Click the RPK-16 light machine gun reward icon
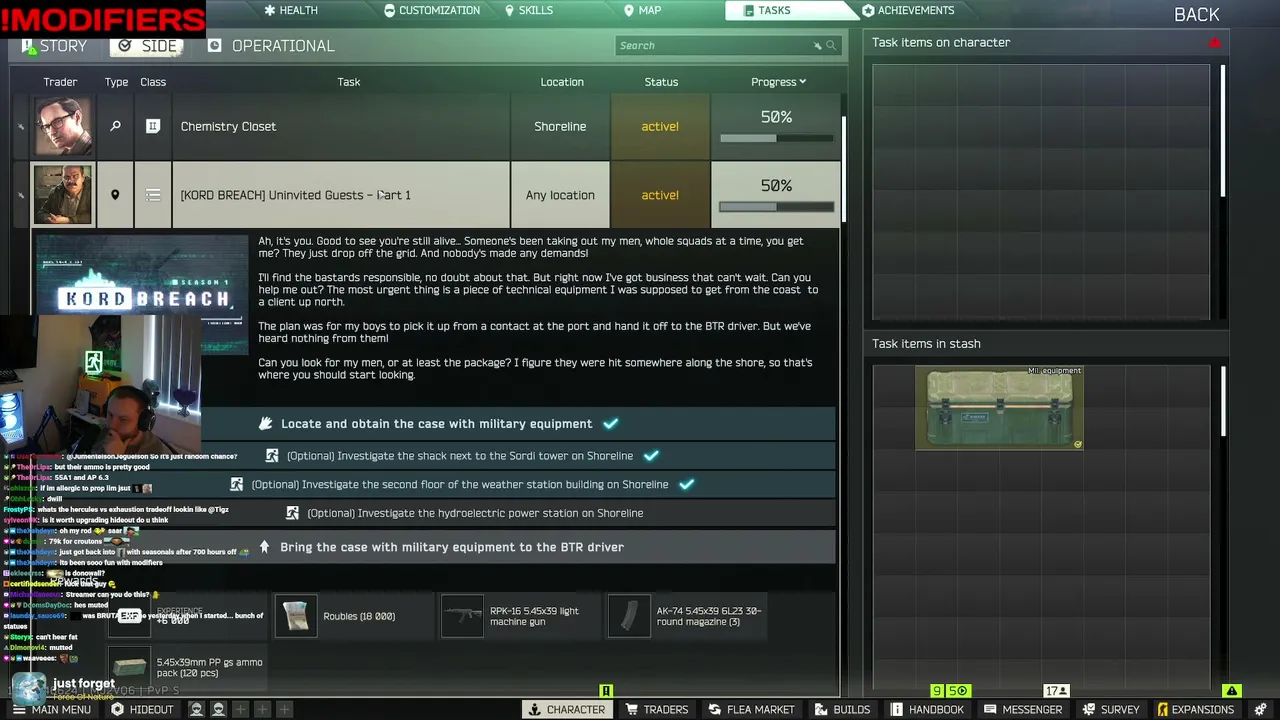Screen dimensions: 1280x720 462,616
